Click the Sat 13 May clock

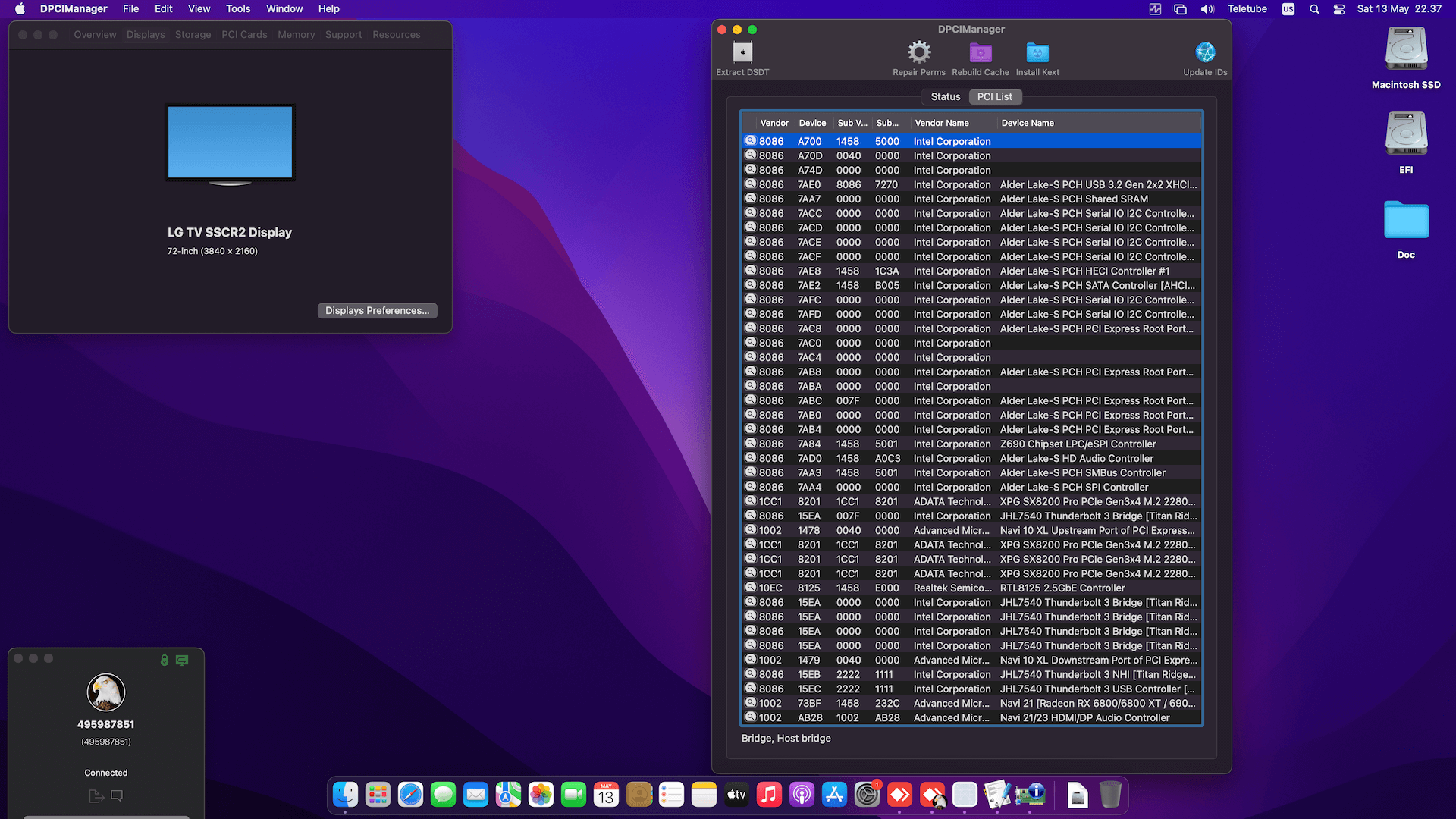point(1399,9)
